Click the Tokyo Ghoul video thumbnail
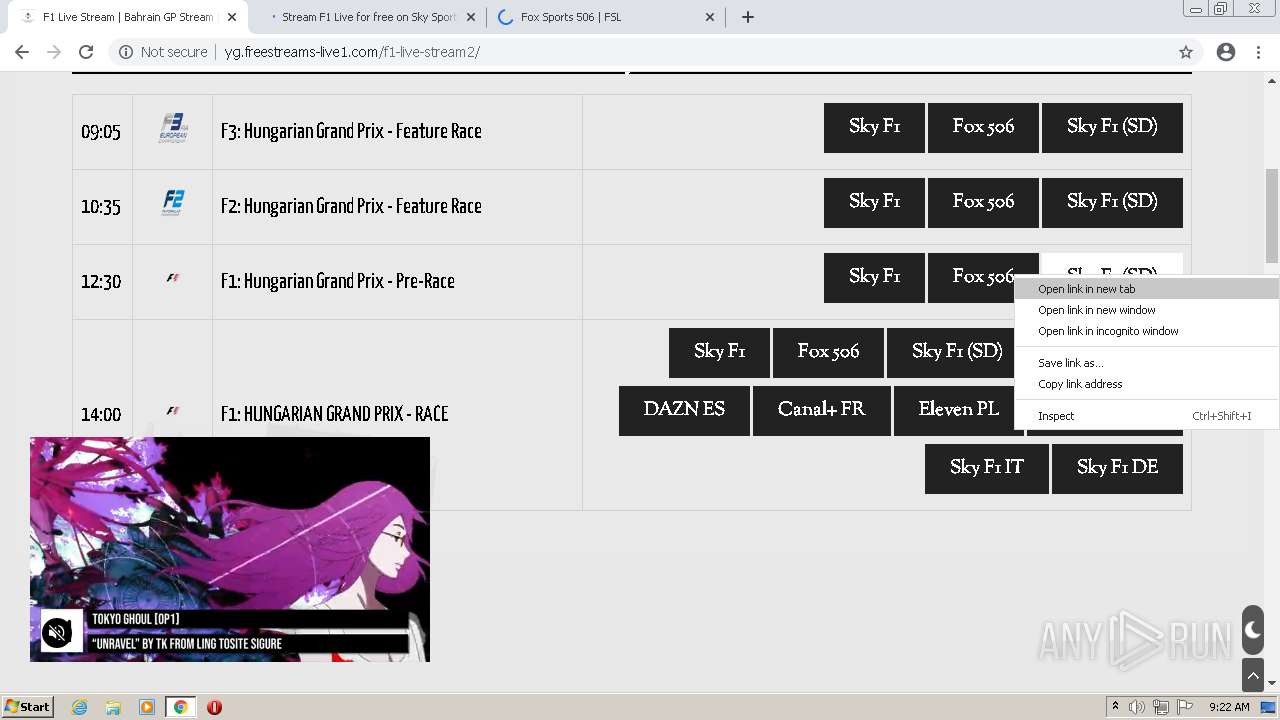The image size is (1280, 720). click(x=230, y=549)
